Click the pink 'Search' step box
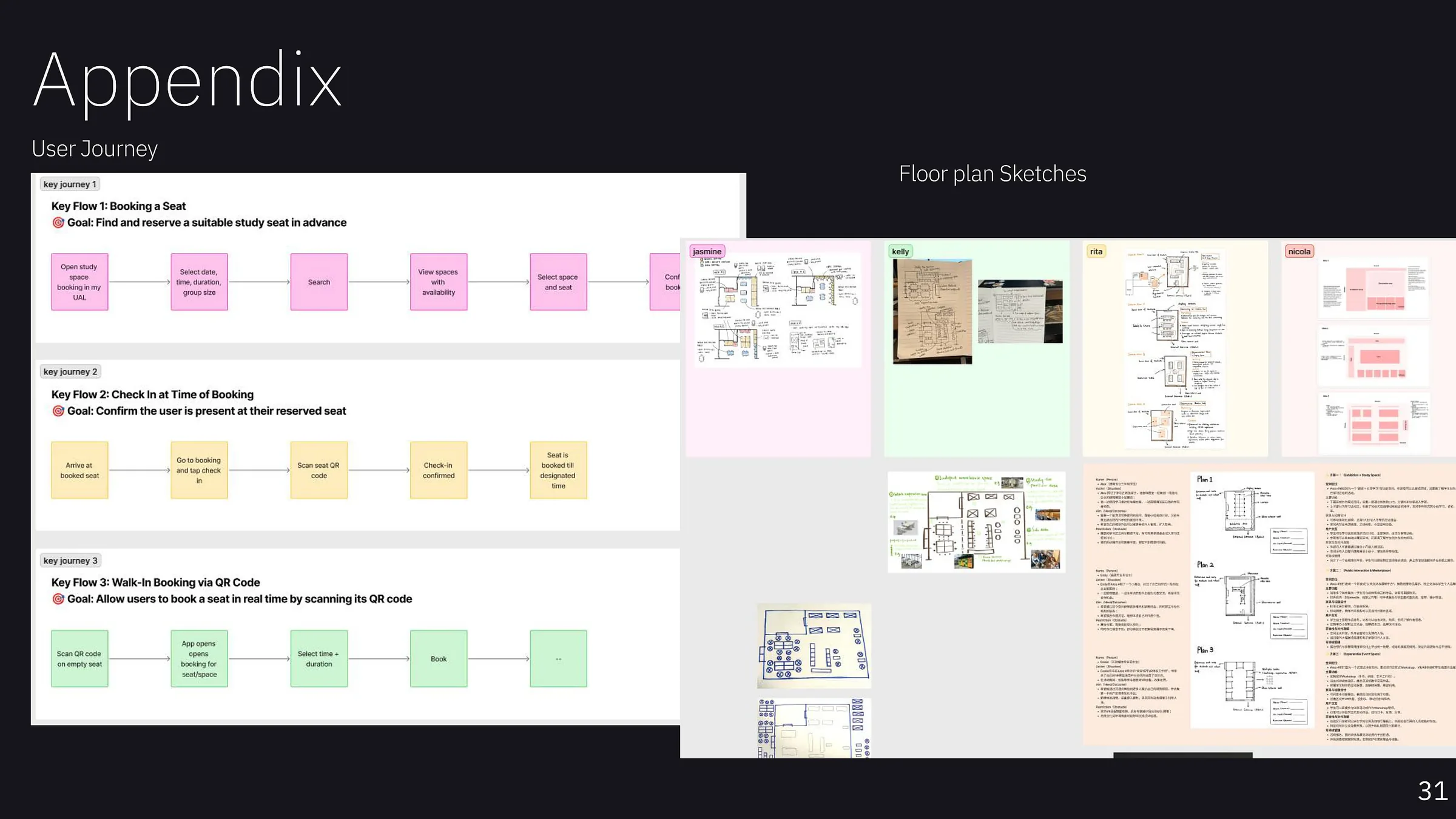 tap(319, 282)
